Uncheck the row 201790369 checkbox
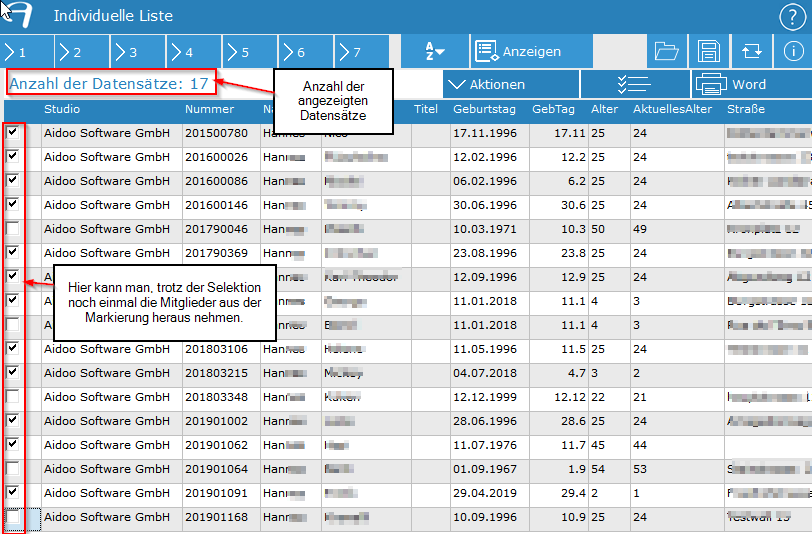Screen dimensions: 812x534 pyautogui.click(x=12, y=252)
